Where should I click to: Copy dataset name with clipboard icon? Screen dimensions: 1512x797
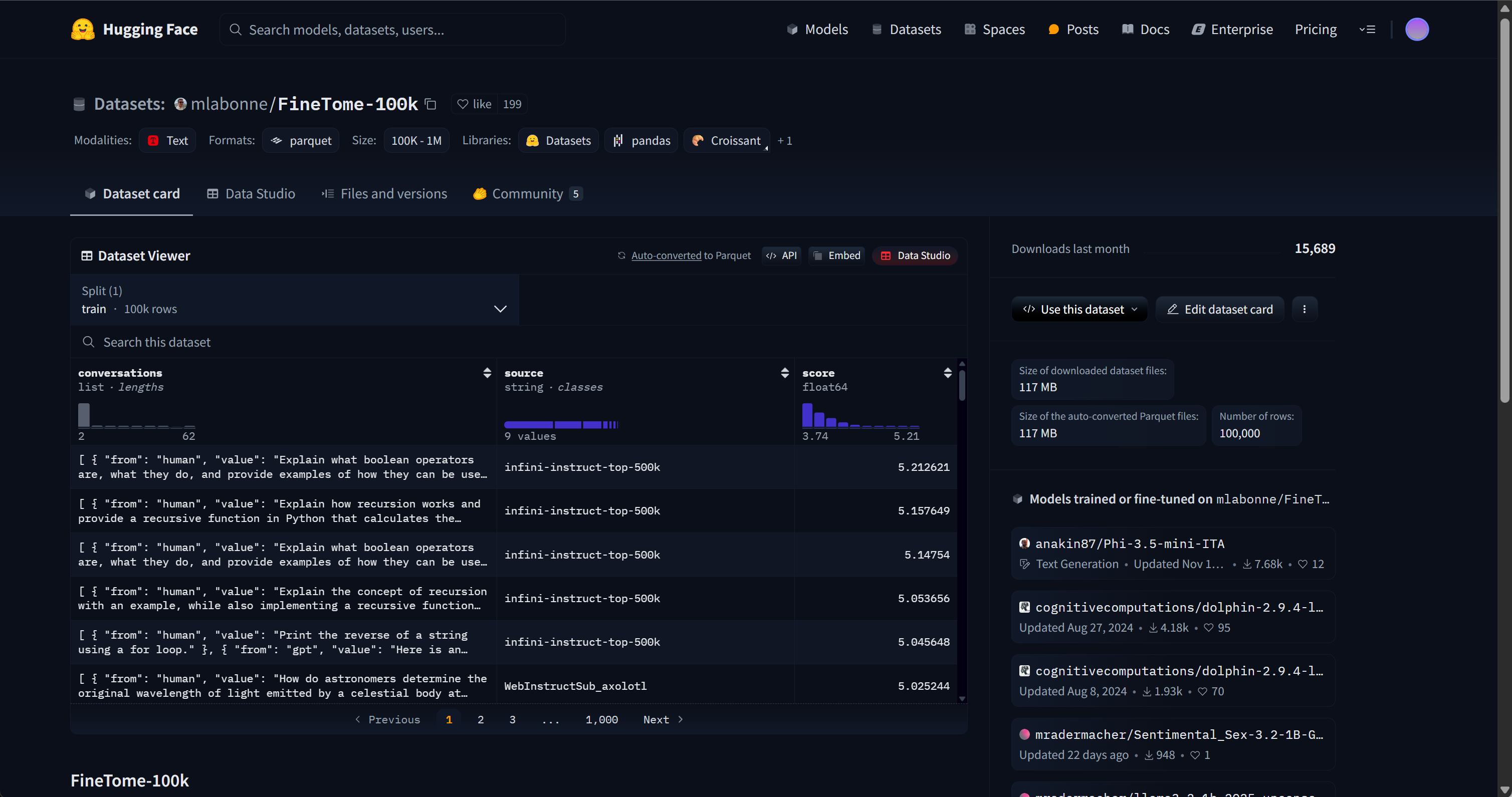coord(430,104)
